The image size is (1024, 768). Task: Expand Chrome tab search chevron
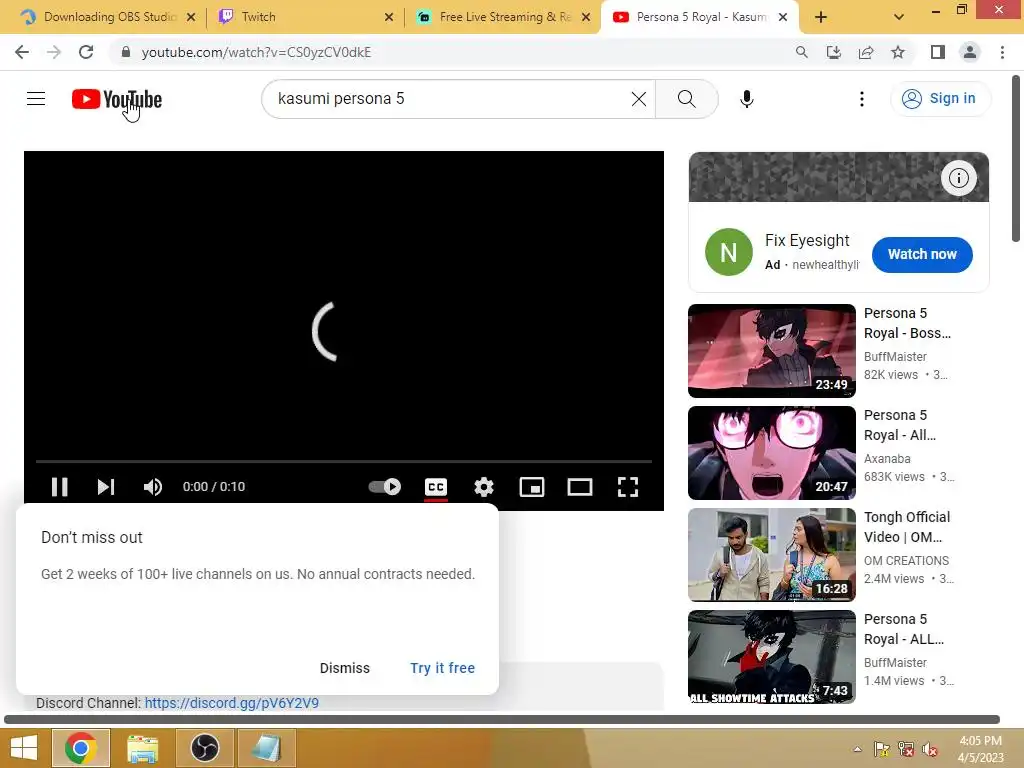tap(899, 17)
